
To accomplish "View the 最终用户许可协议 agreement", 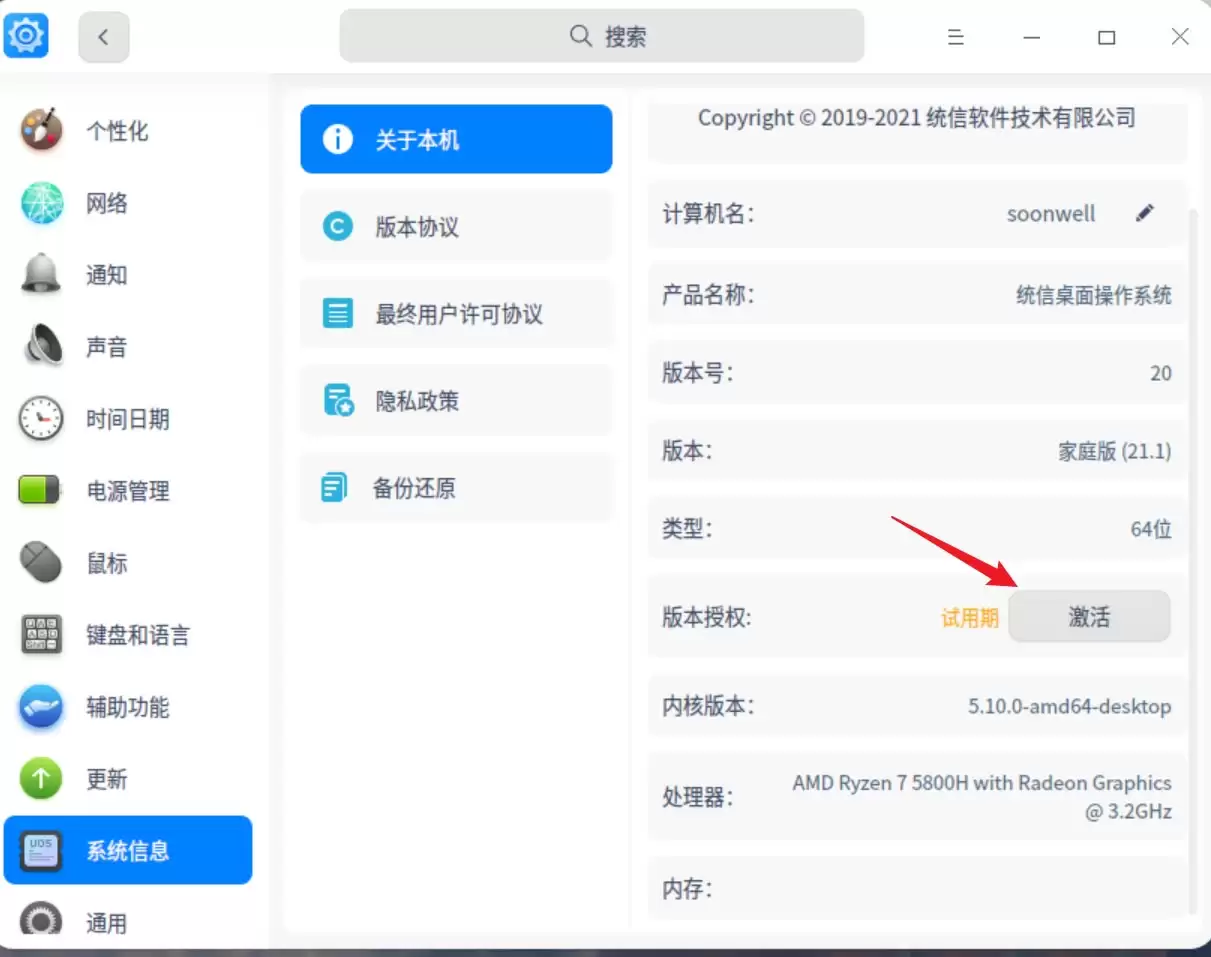I will (x=456, y=313).
